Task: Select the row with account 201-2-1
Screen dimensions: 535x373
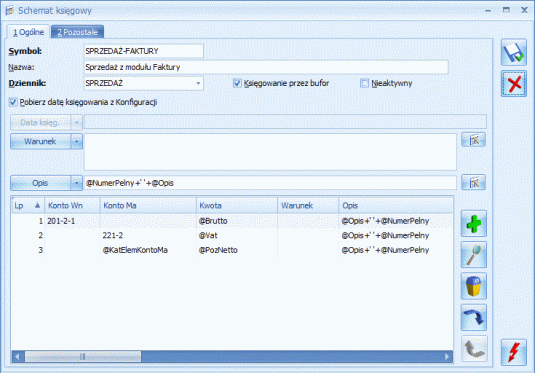Action: (x=232, y=221)
